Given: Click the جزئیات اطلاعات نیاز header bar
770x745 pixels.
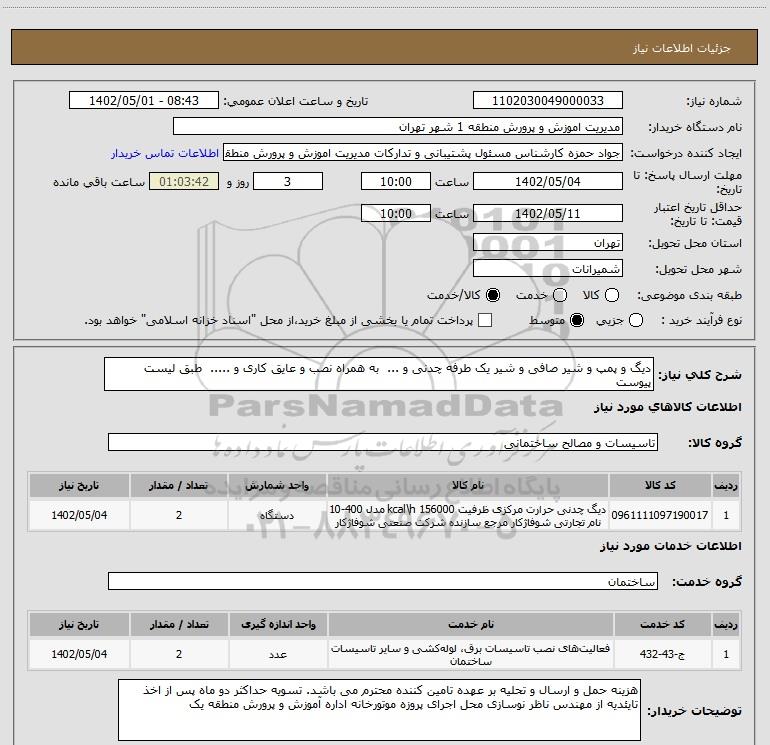Looking at the screenshot, I should [384, 47].
